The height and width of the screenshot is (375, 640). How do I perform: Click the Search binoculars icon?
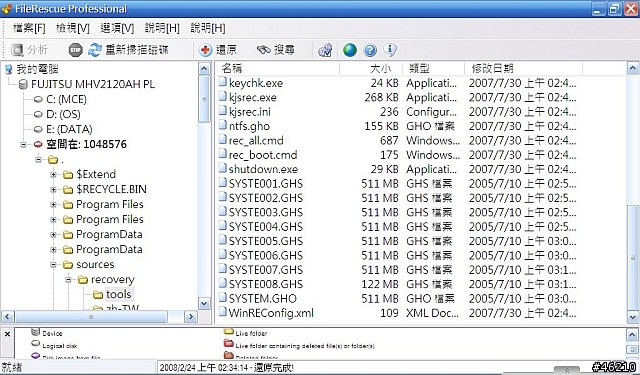coord(264,50)
